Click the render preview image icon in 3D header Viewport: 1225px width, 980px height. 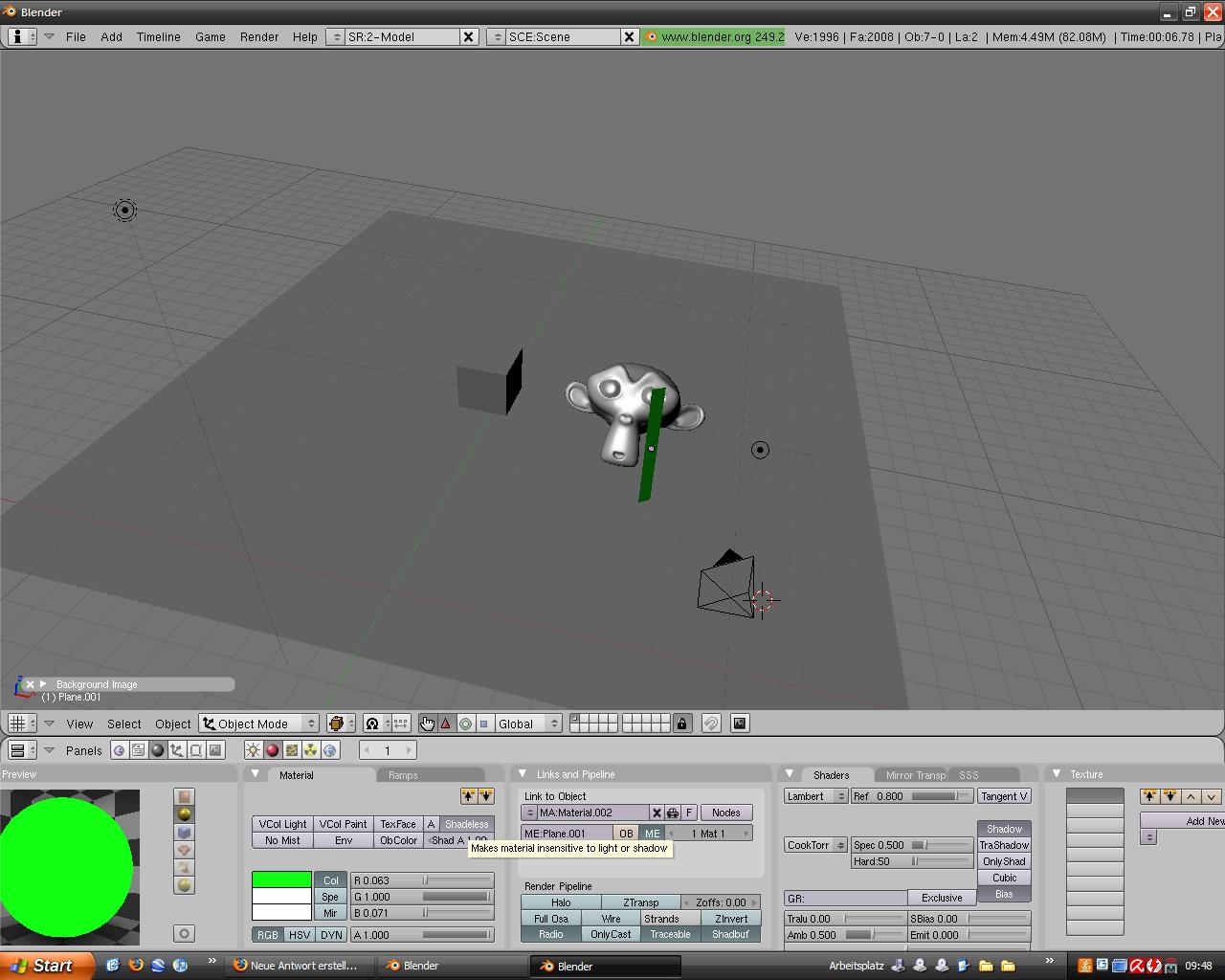(740, 724)
